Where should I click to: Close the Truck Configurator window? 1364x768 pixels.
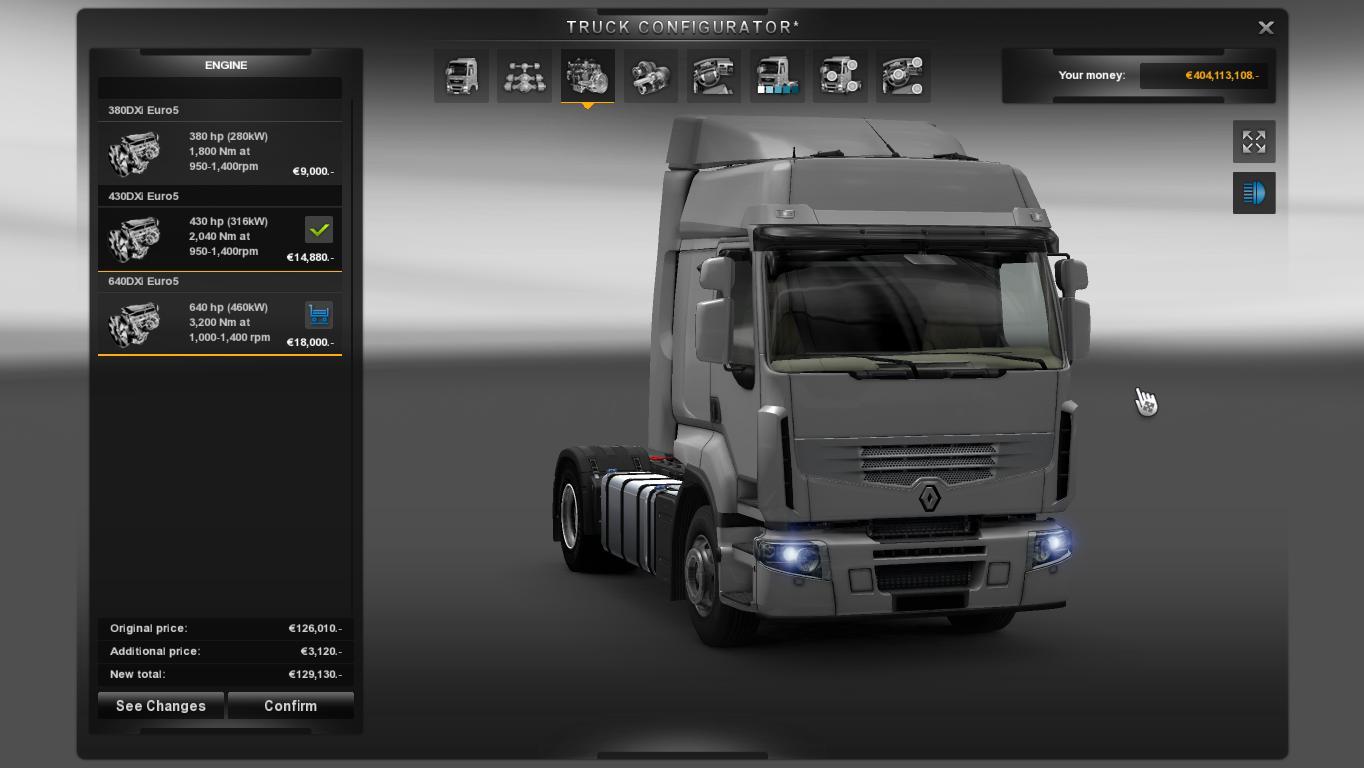1265,28
